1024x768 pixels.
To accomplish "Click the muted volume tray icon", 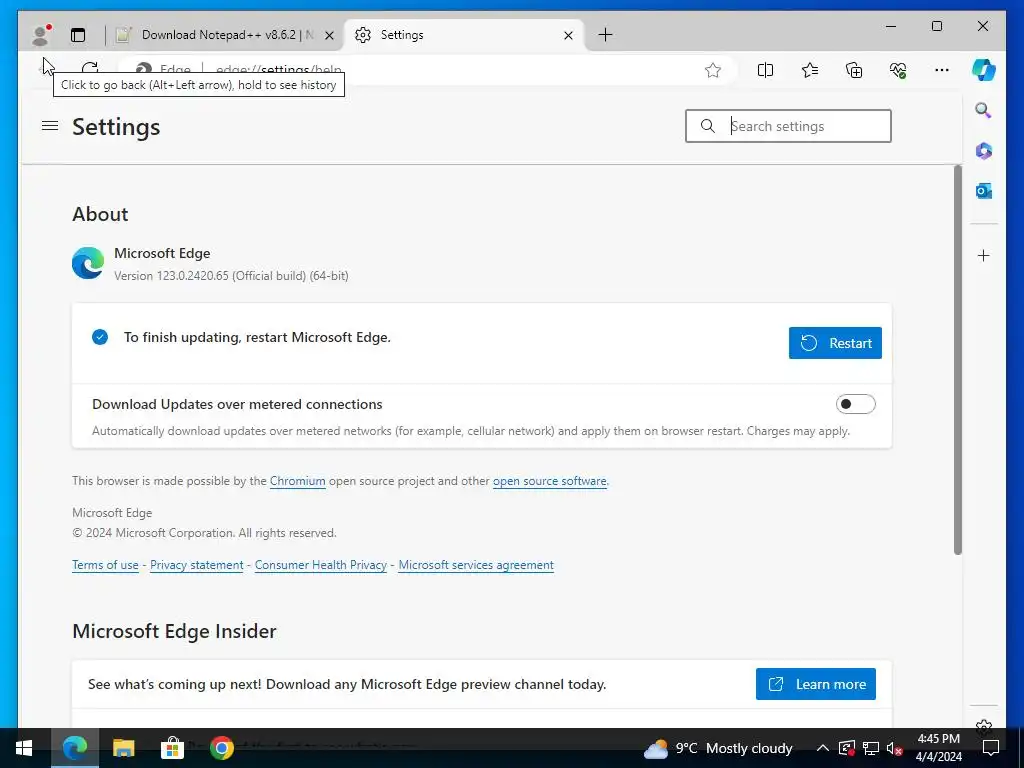I will click(x=894, y=748).
